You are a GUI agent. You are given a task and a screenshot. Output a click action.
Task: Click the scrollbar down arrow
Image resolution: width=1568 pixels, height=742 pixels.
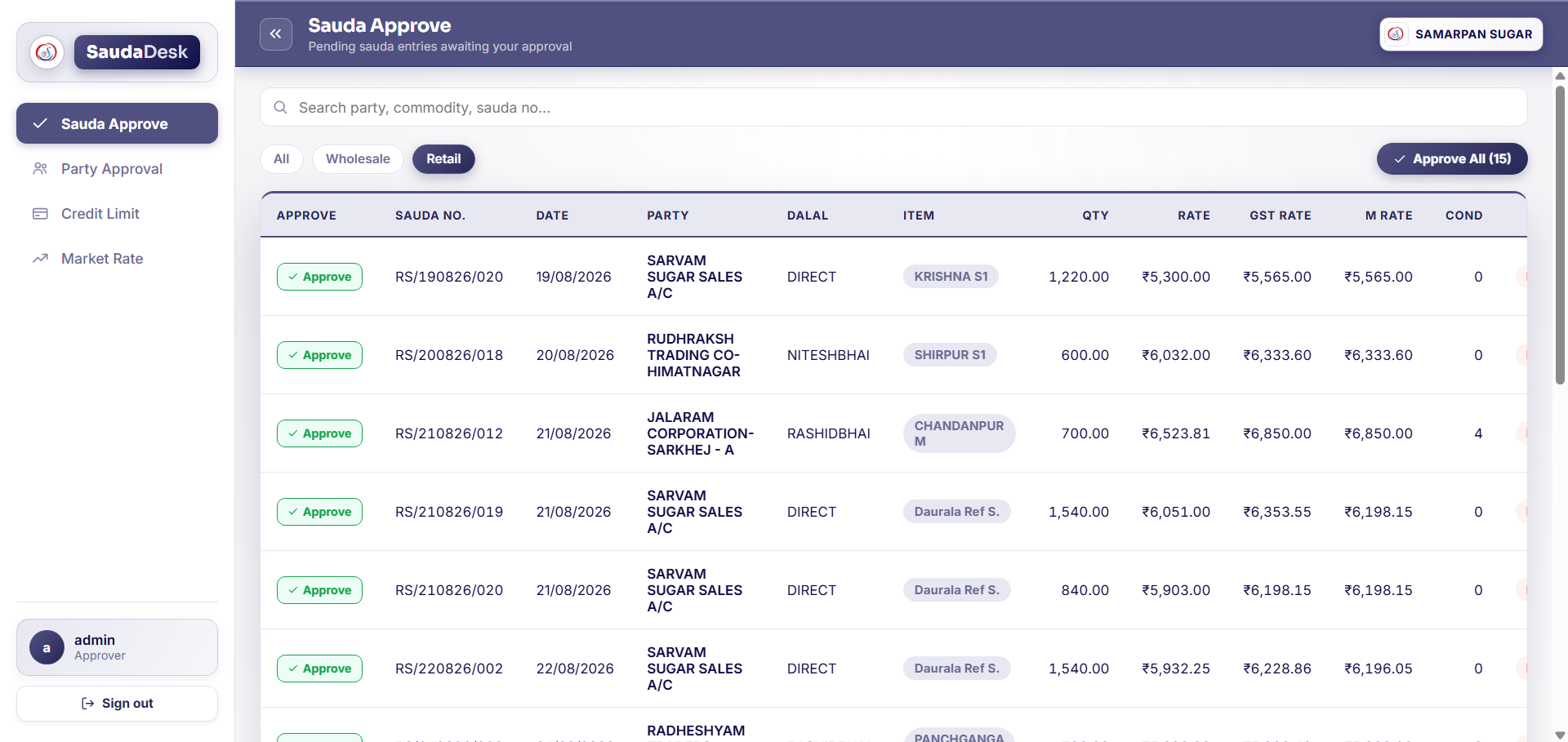click(1560, 735)
